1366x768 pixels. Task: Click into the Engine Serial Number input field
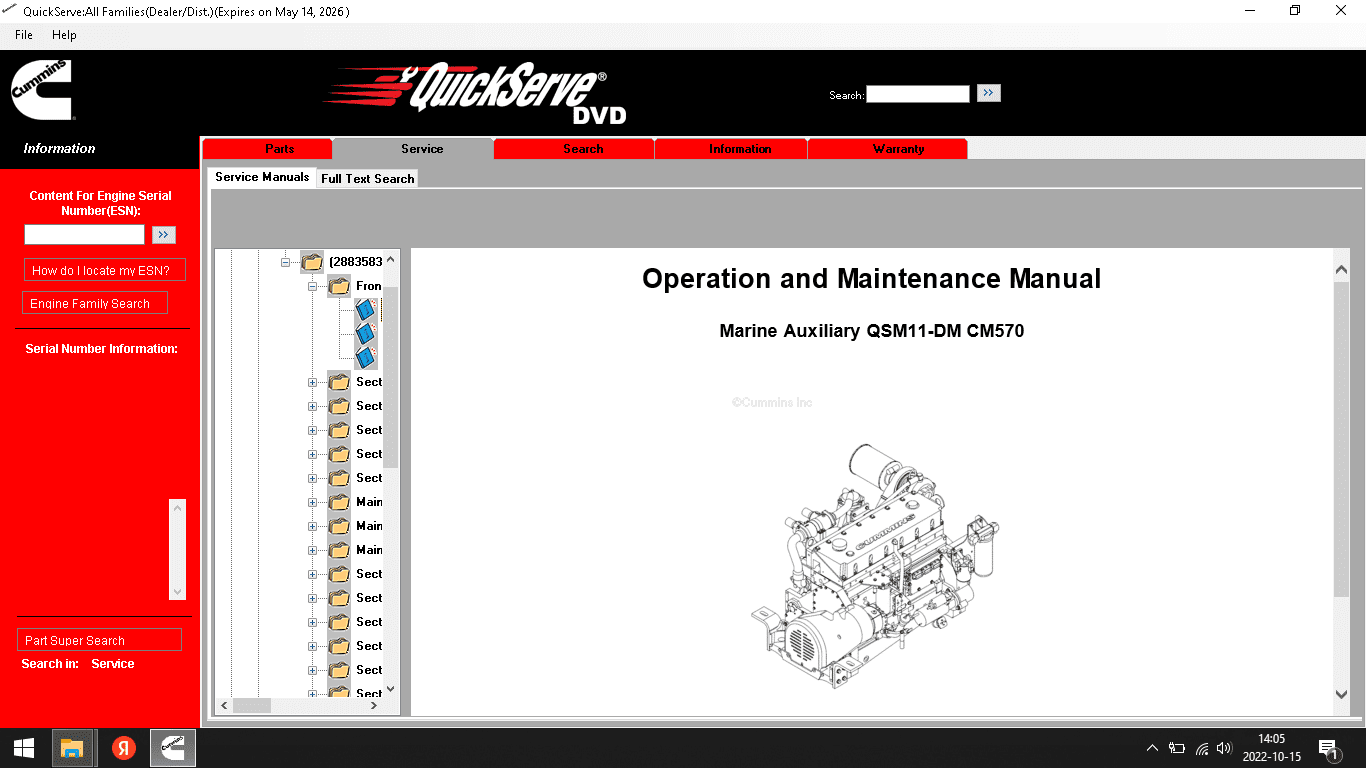click(85, 234)
